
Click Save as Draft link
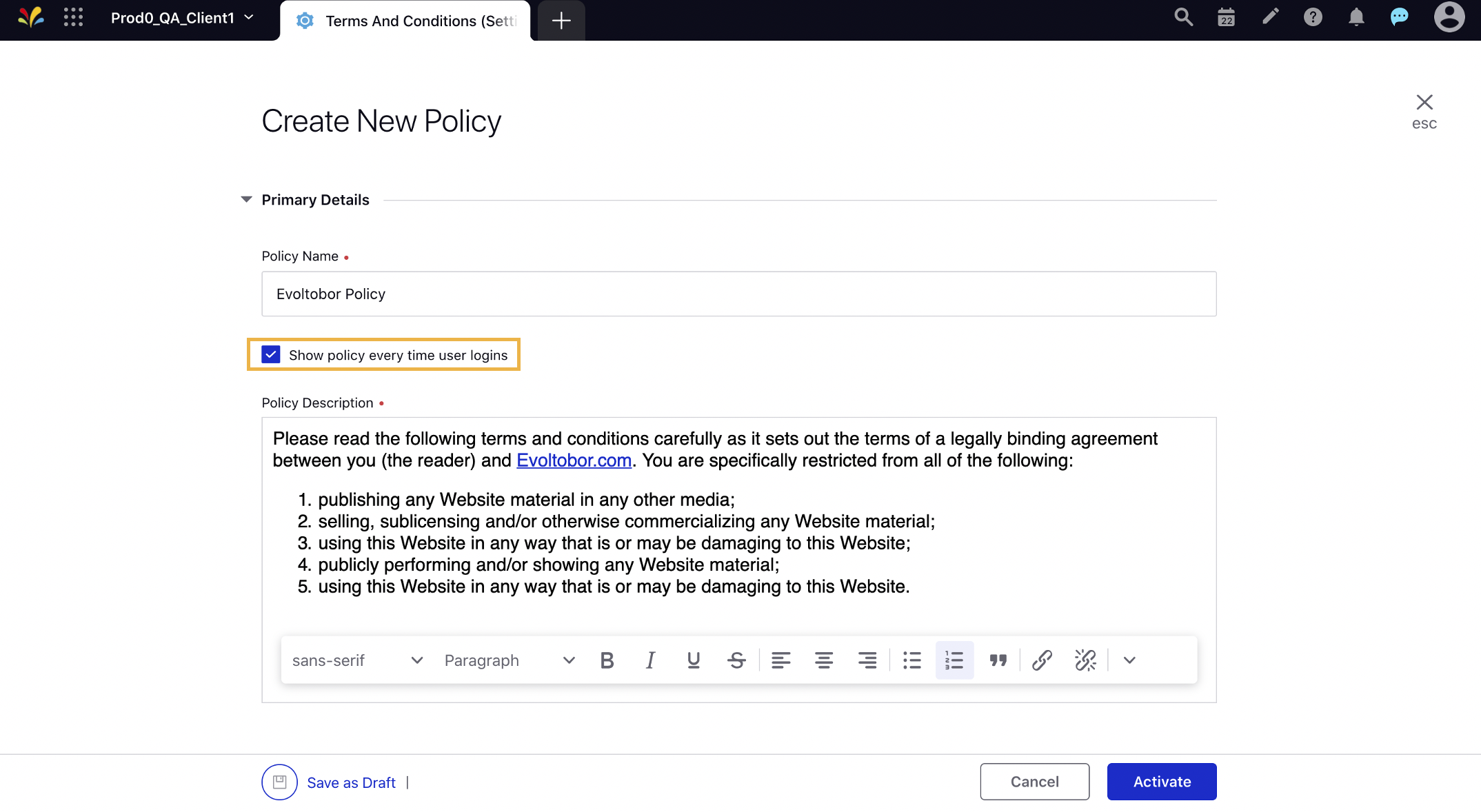[351, 782]
